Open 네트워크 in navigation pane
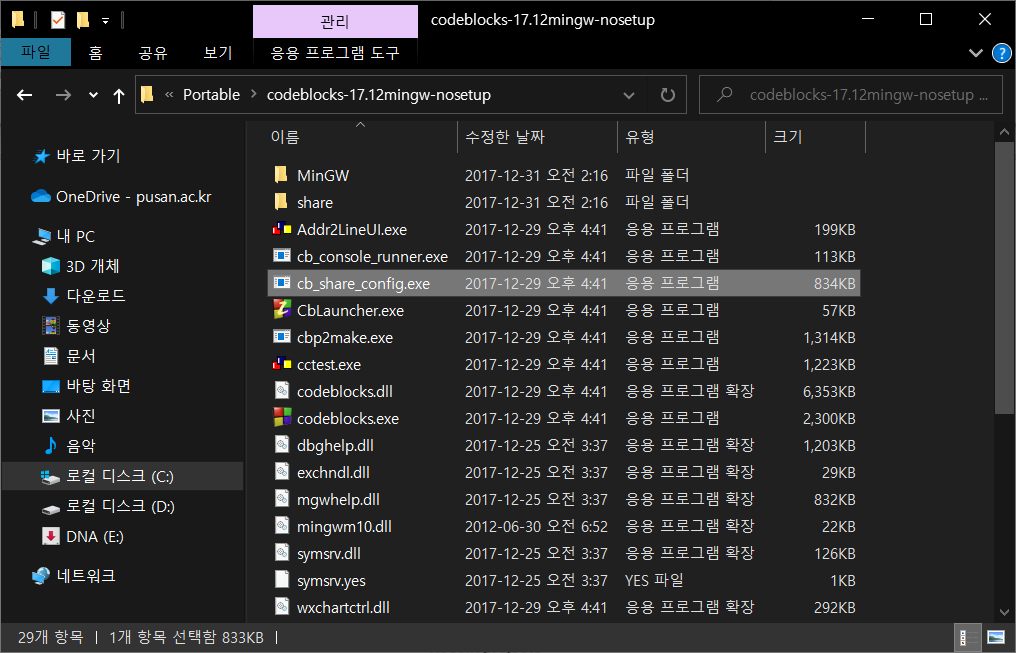Image resolution: width=1016 pixels, height=653 pixels. [x=74, y=576]
